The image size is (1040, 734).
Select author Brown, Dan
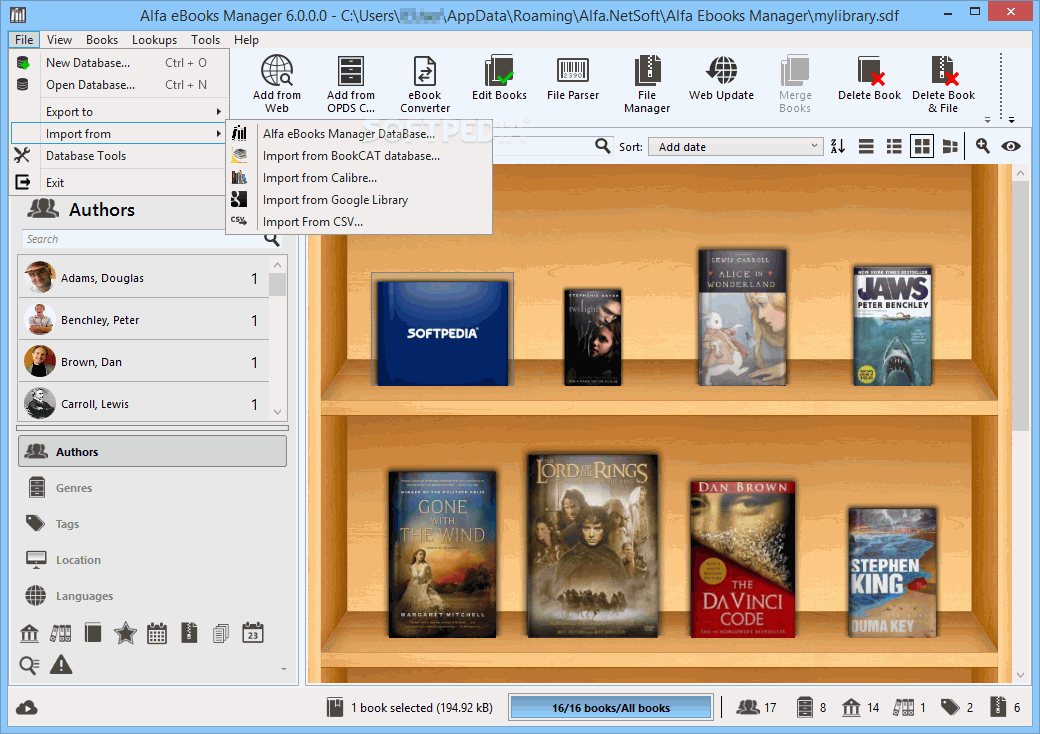[x=144, y=362]
